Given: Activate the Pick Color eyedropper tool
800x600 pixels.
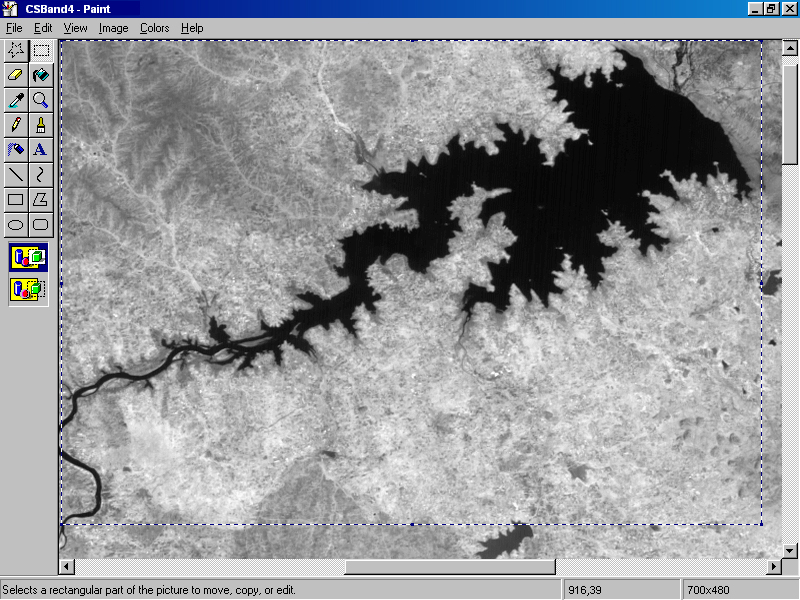Looking at the screenshot, I should tap(16, 100).
